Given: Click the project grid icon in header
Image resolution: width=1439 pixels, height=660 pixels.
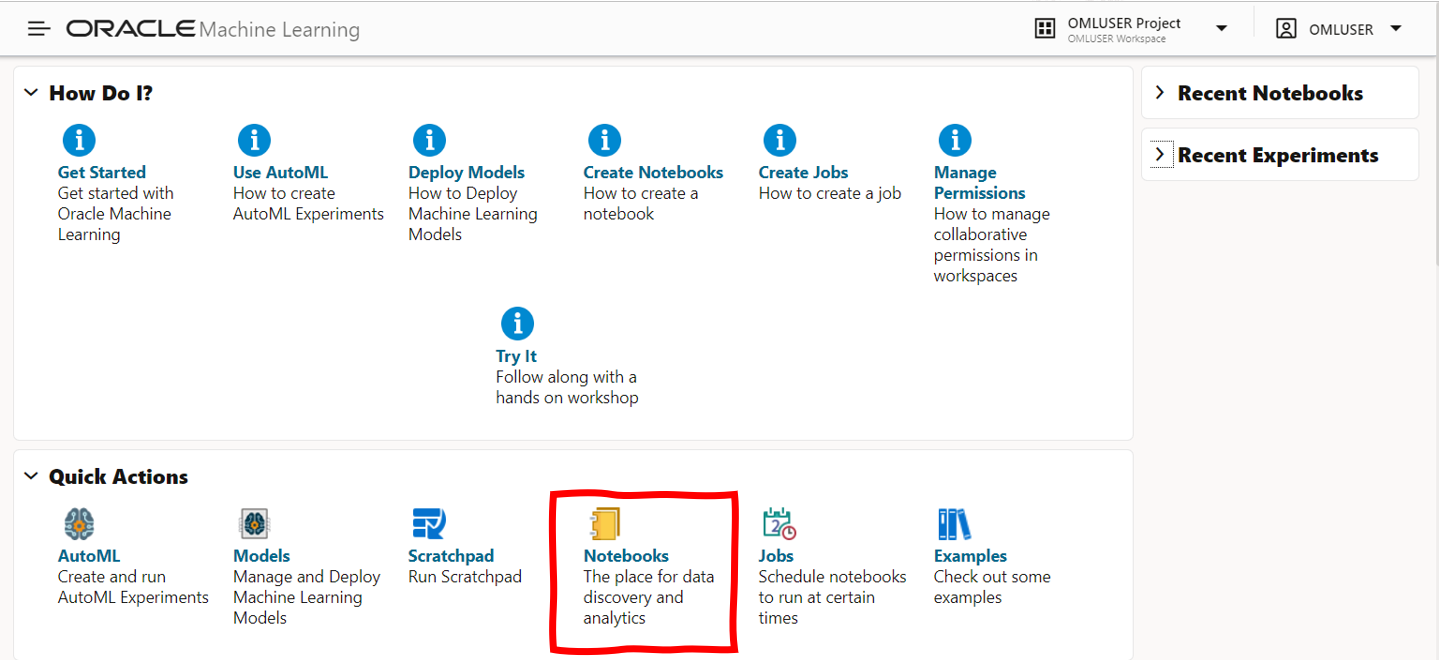Looking at the screenshot, I should (1045, 29).
